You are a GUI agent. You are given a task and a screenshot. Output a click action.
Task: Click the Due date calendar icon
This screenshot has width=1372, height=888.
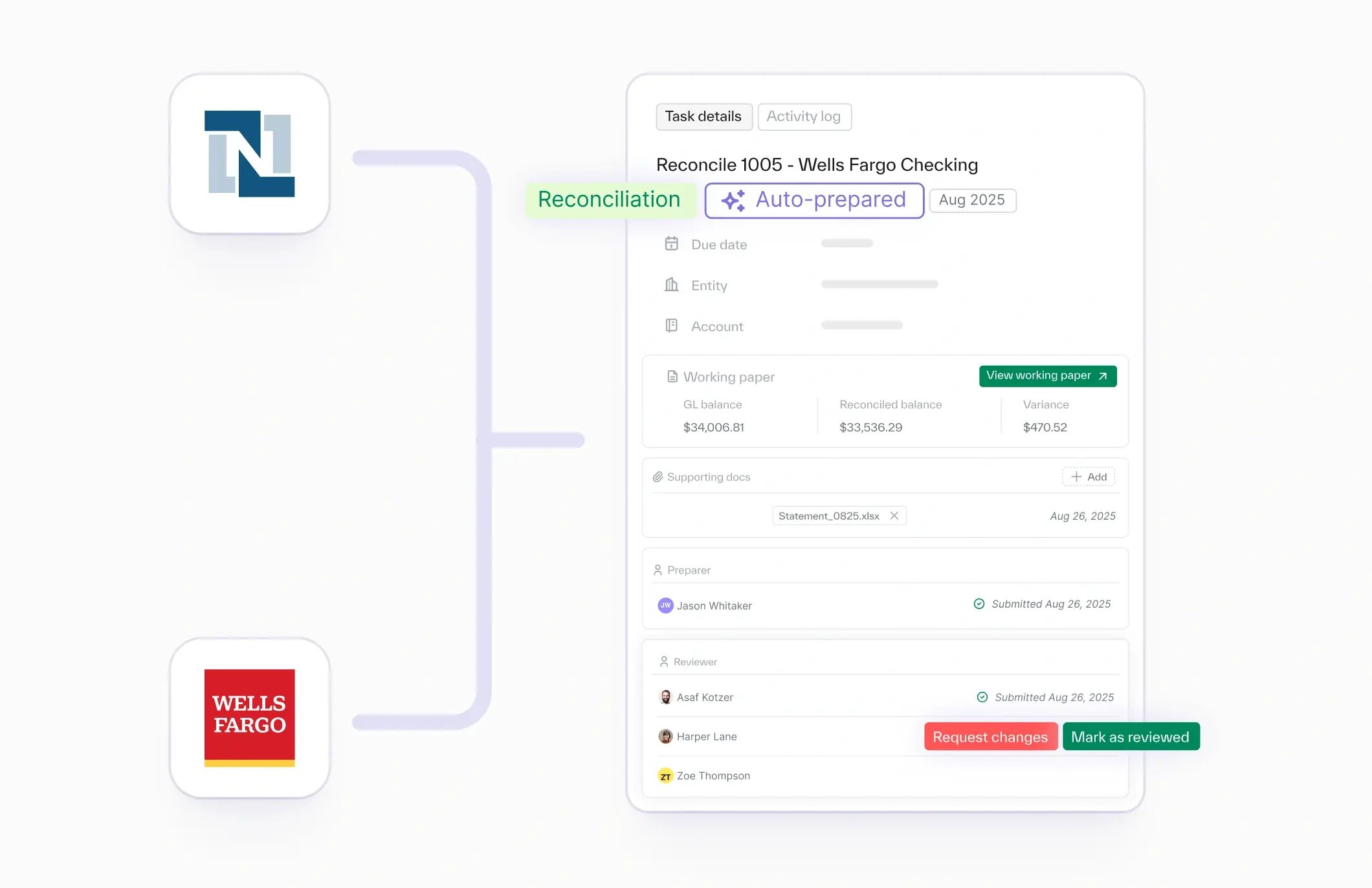672,244
